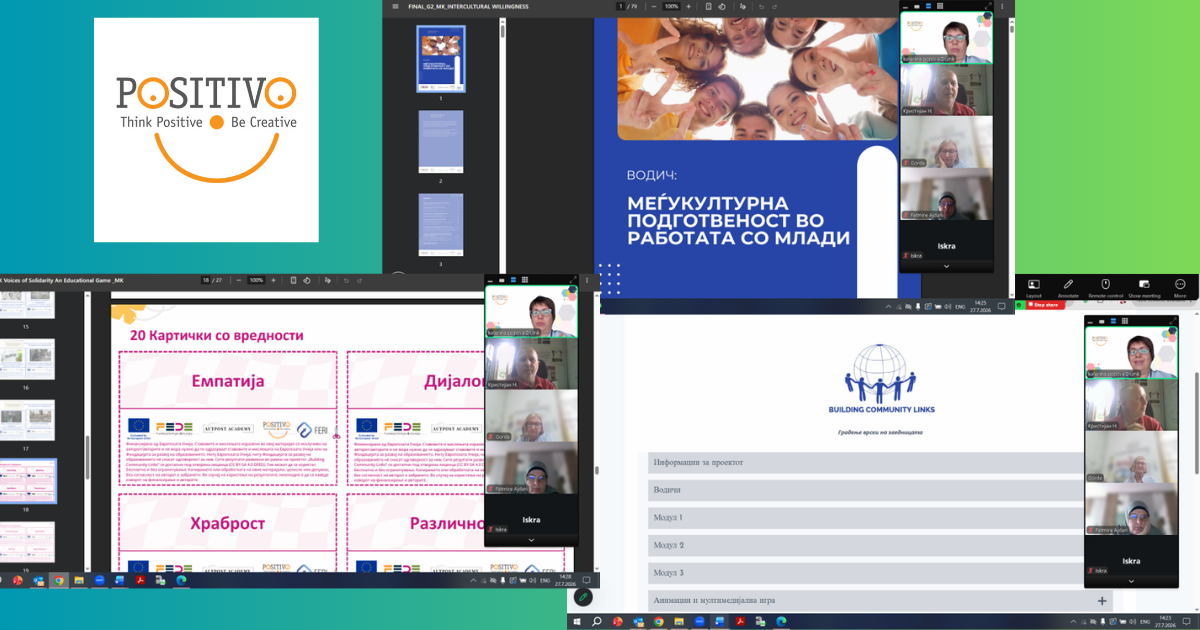Undo arrow in Voices of Solidarity PDF toolbar
Image resolution: width=1200 pixels, height=630 pixels.
[x=345, y=280]
